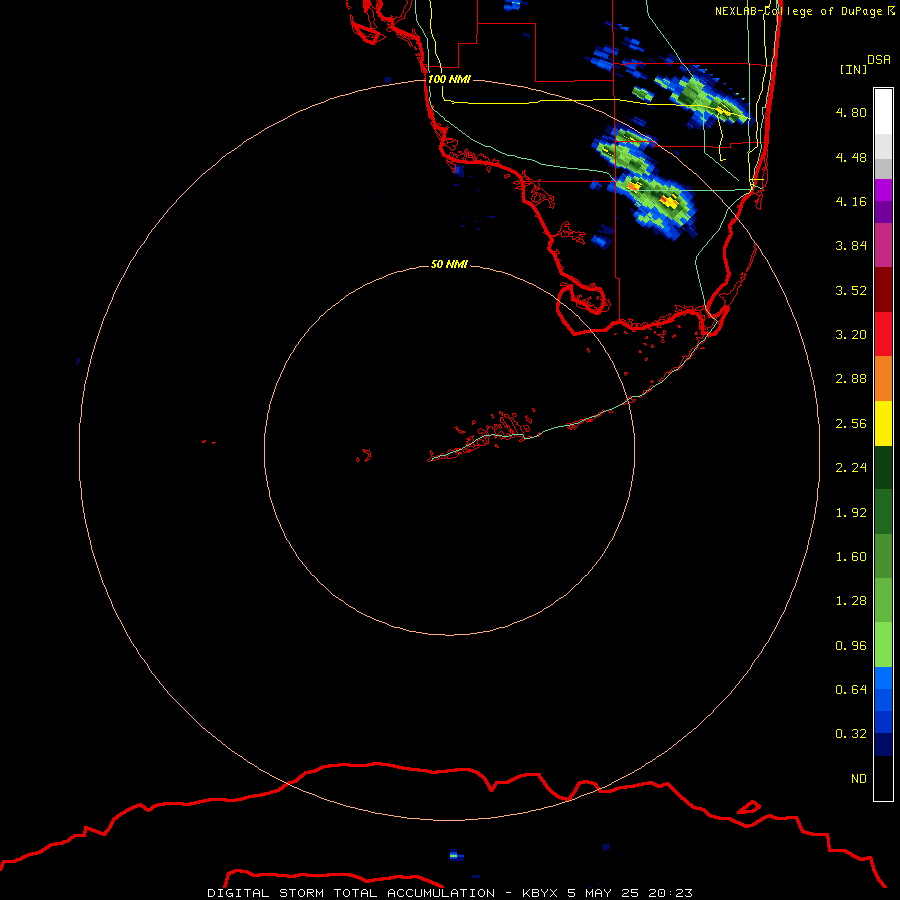
Task: Select the 4.80 legend value
Action: [851, 112]
